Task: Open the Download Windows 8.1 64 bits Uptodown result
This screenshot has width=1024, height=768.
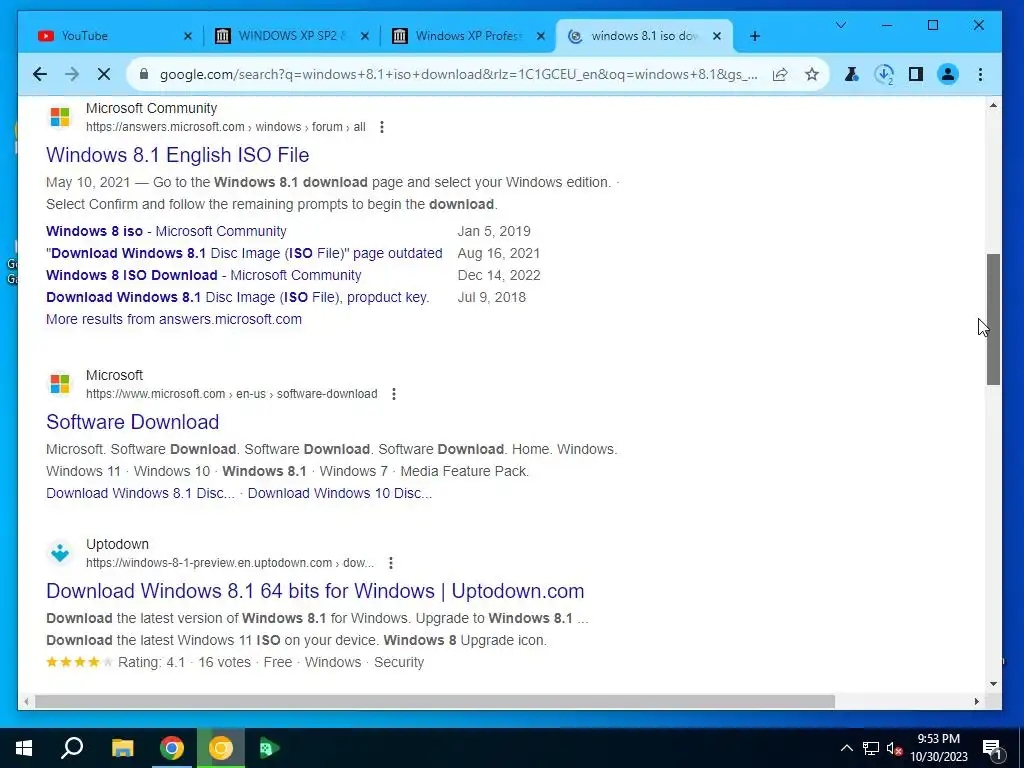Action: pos(315,591)
